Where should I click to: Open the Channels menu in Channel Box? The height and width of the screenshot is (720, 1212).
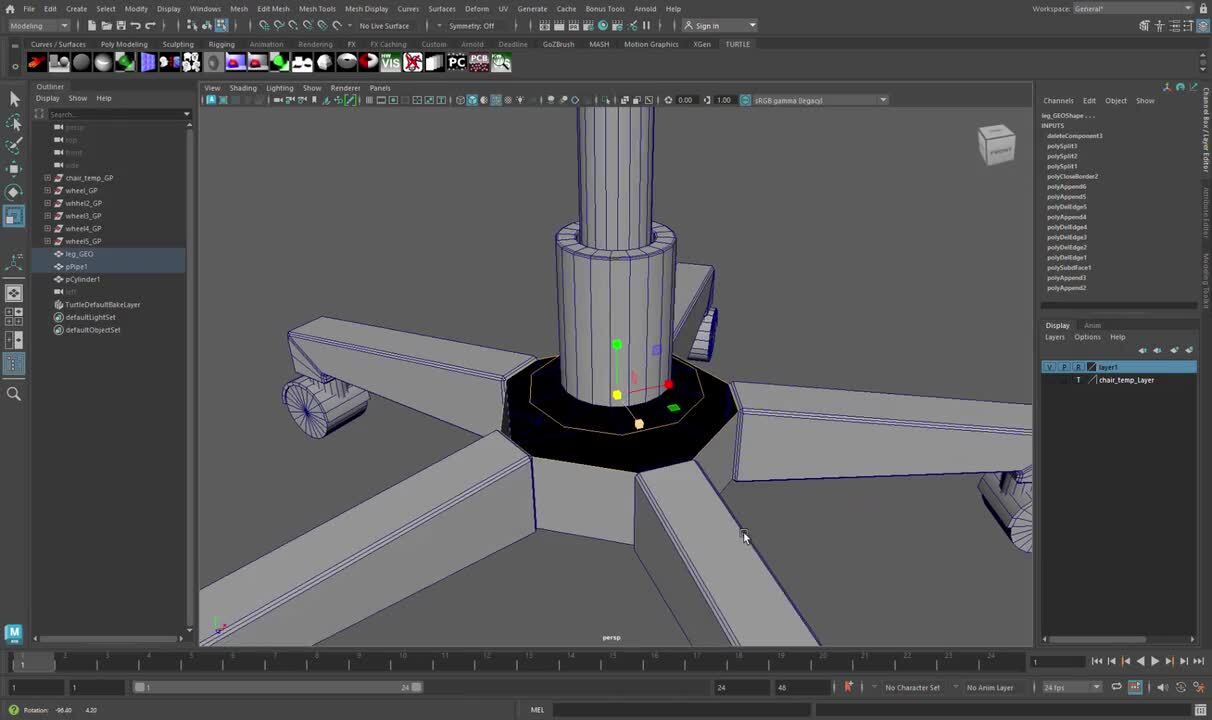pos(1058,101)
